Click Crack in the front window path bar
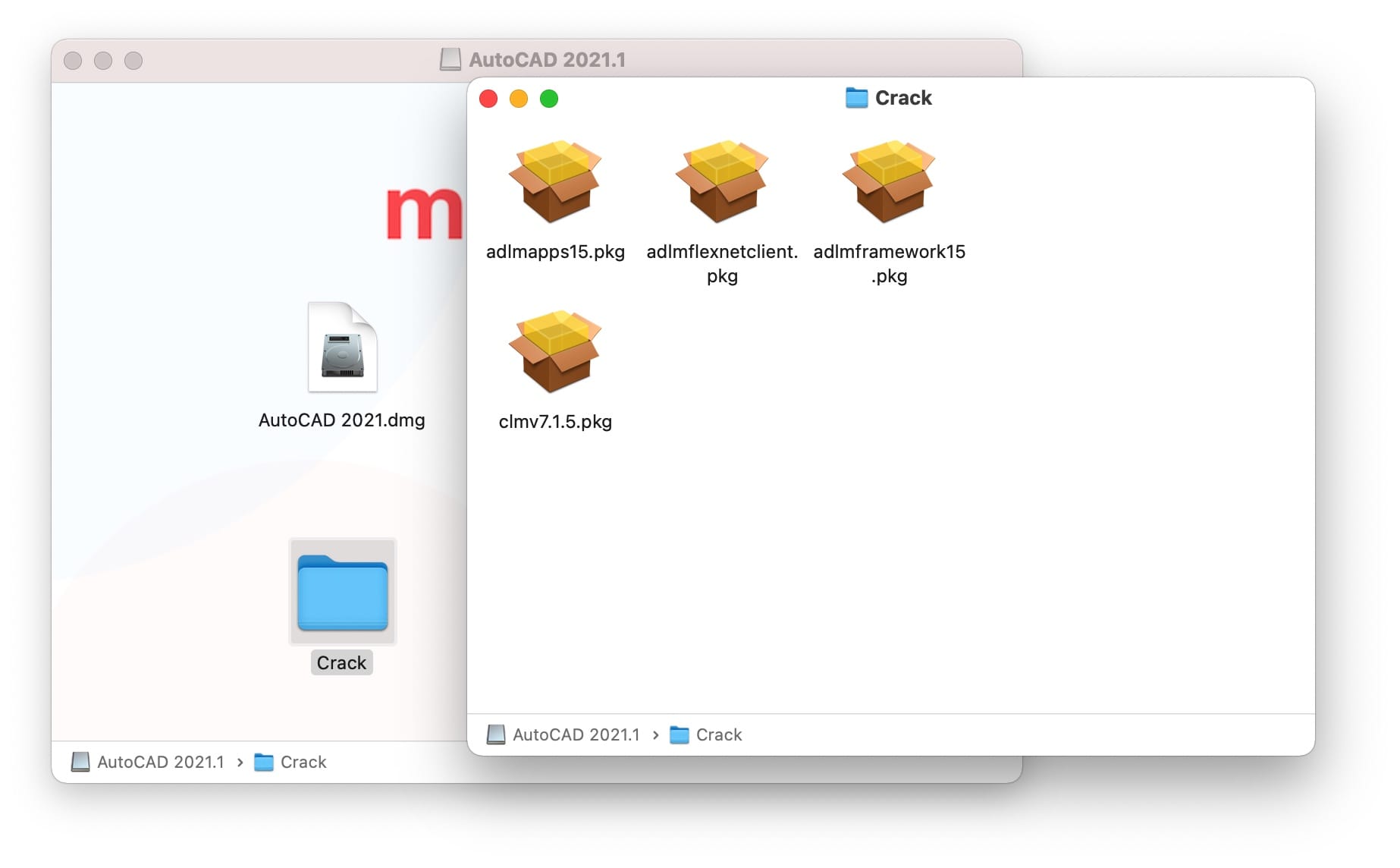 [718, 734]
